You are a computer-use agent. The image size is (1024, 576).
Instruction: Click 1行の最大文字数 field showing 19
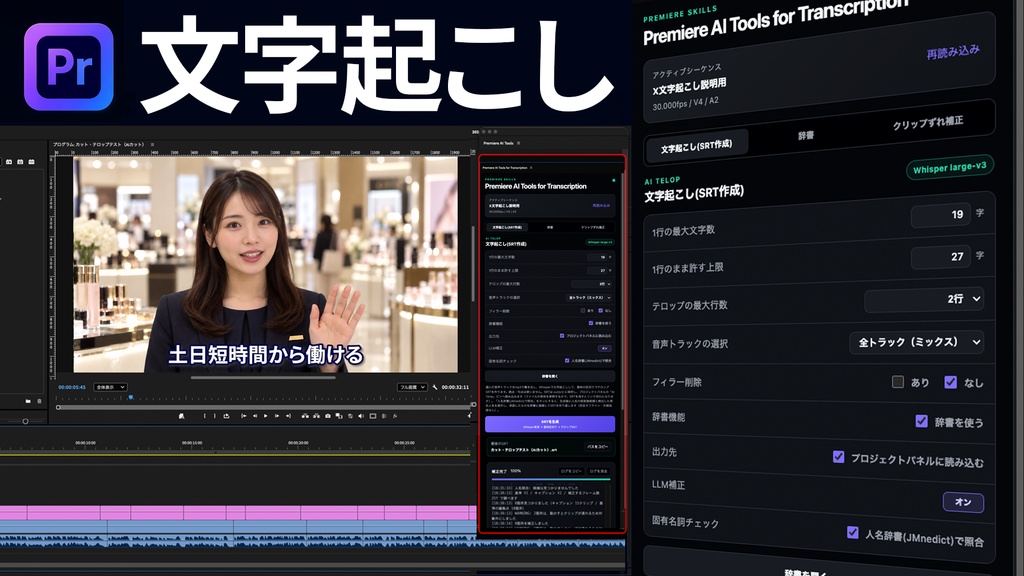[940, 215]
